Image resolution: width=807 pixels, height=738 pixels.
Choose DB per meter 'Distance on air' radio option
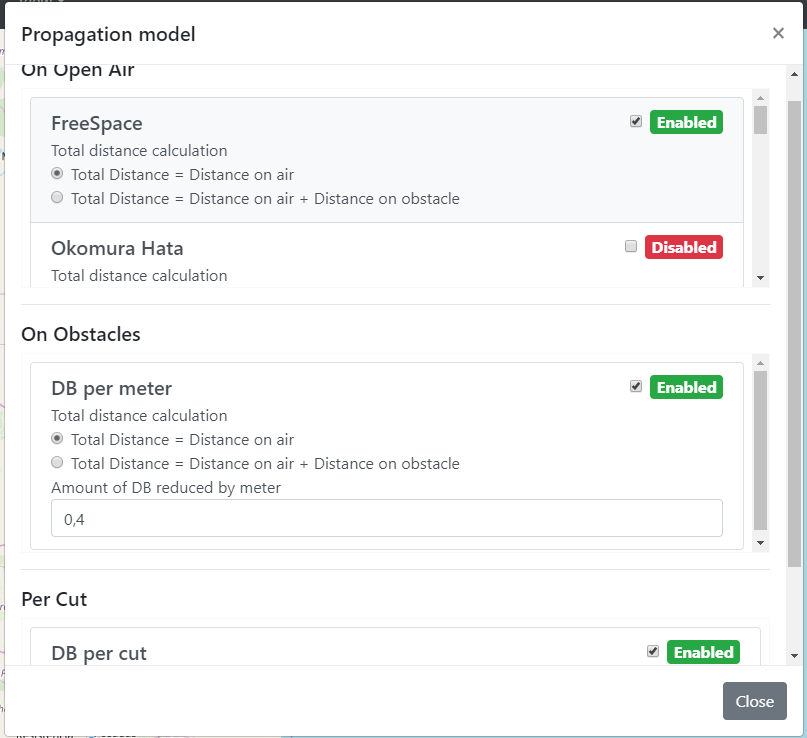(x=57, y=438)
